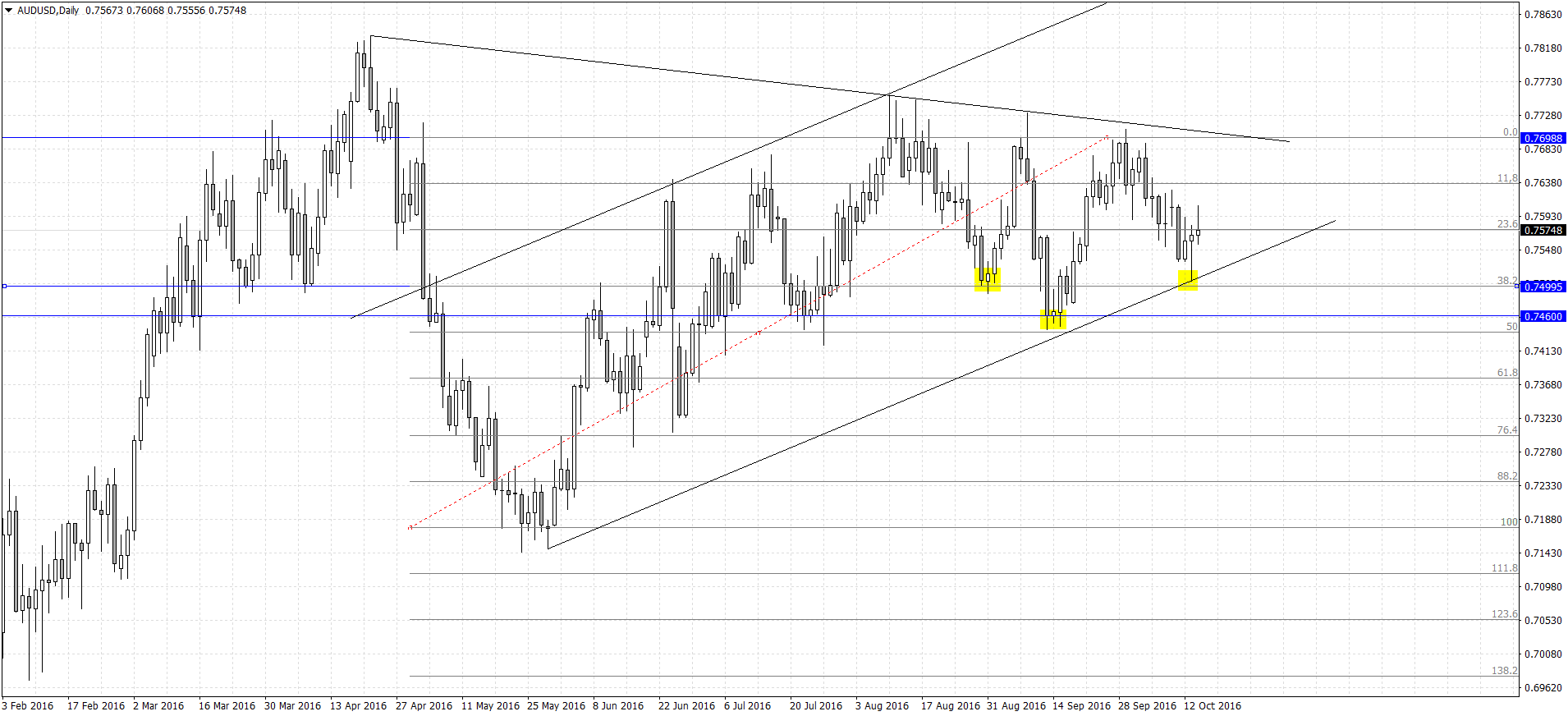Click the AUDUSD,Daily chart title

[48, 11]
